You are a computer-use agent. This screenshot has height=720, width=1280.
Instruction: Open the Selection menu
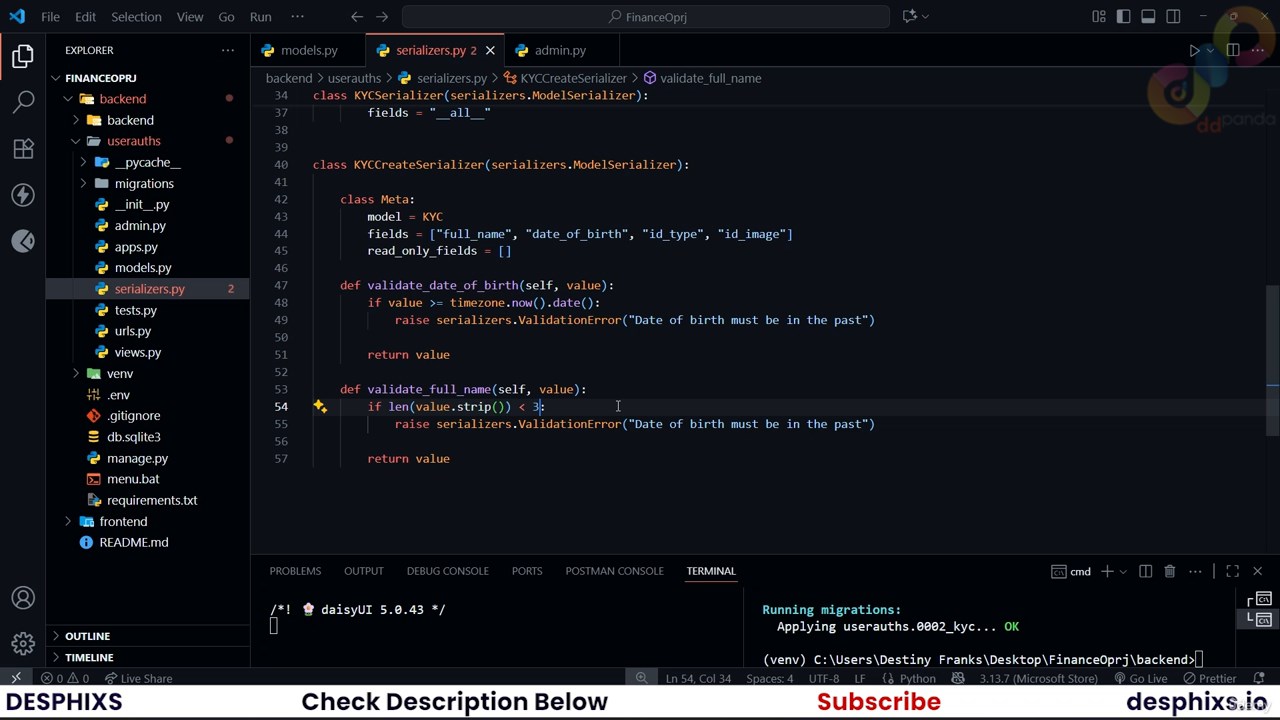[136, 16]
